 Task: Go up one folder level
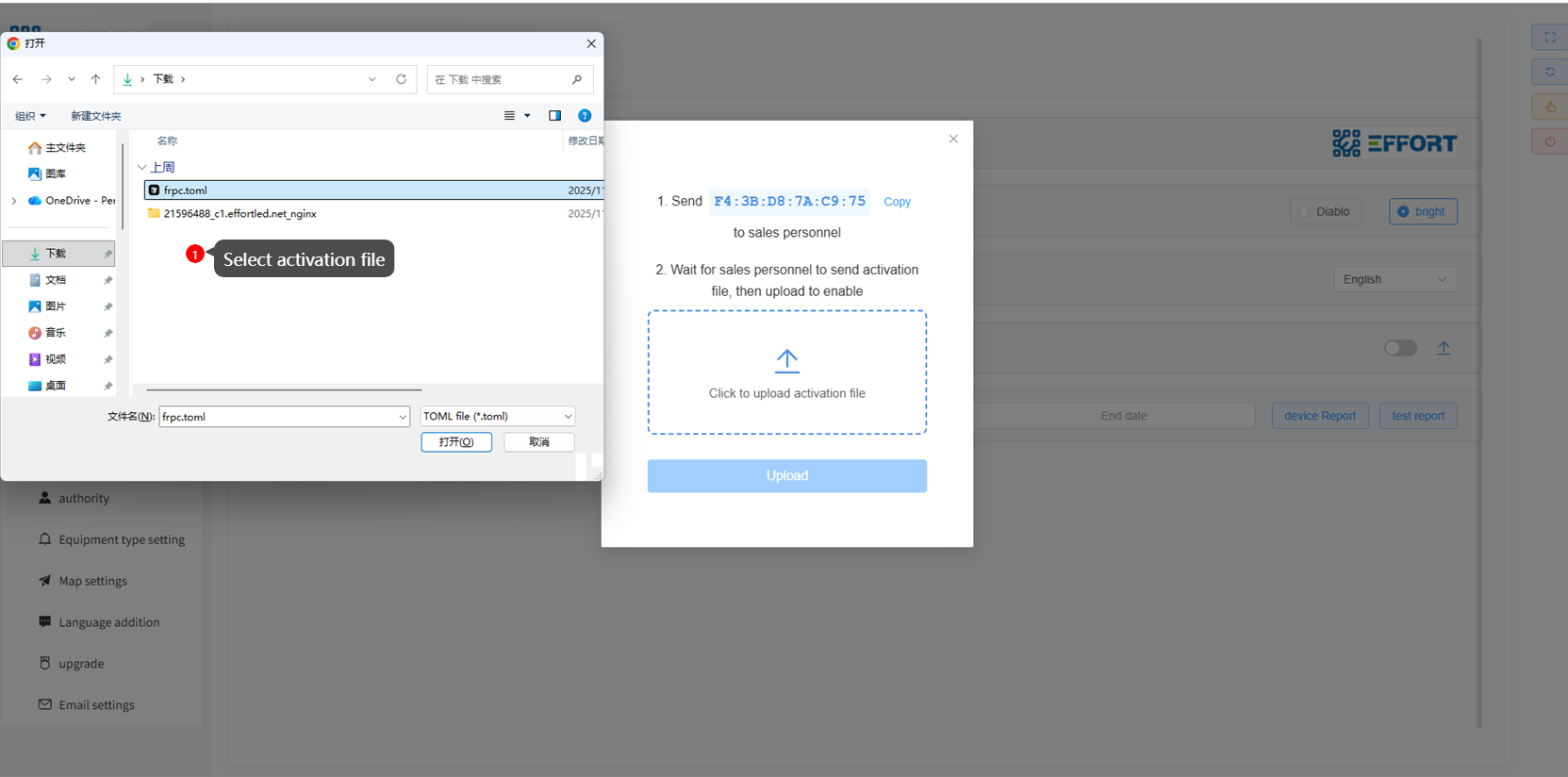[95, 79]
